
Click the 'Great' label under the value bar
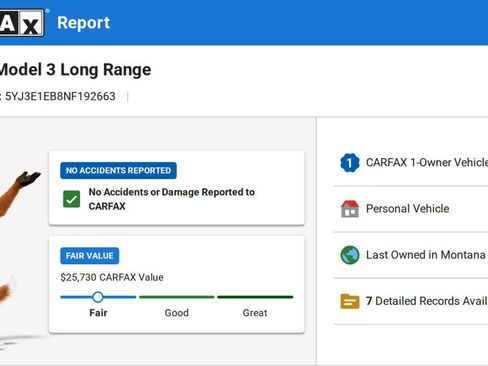click(x=255, y=313)
